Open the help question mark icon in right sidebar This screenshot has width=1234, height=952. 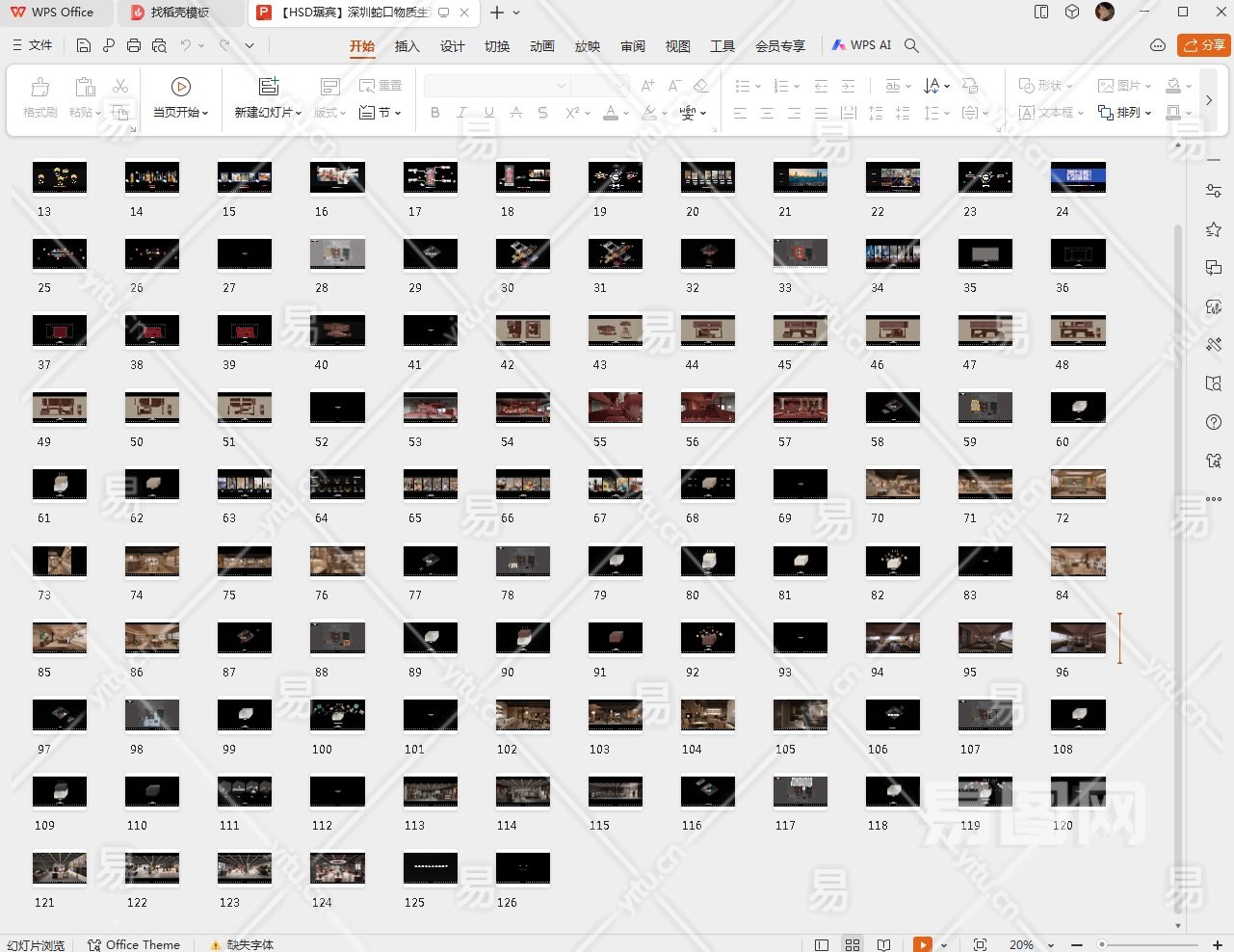(x=1213, y=422)
